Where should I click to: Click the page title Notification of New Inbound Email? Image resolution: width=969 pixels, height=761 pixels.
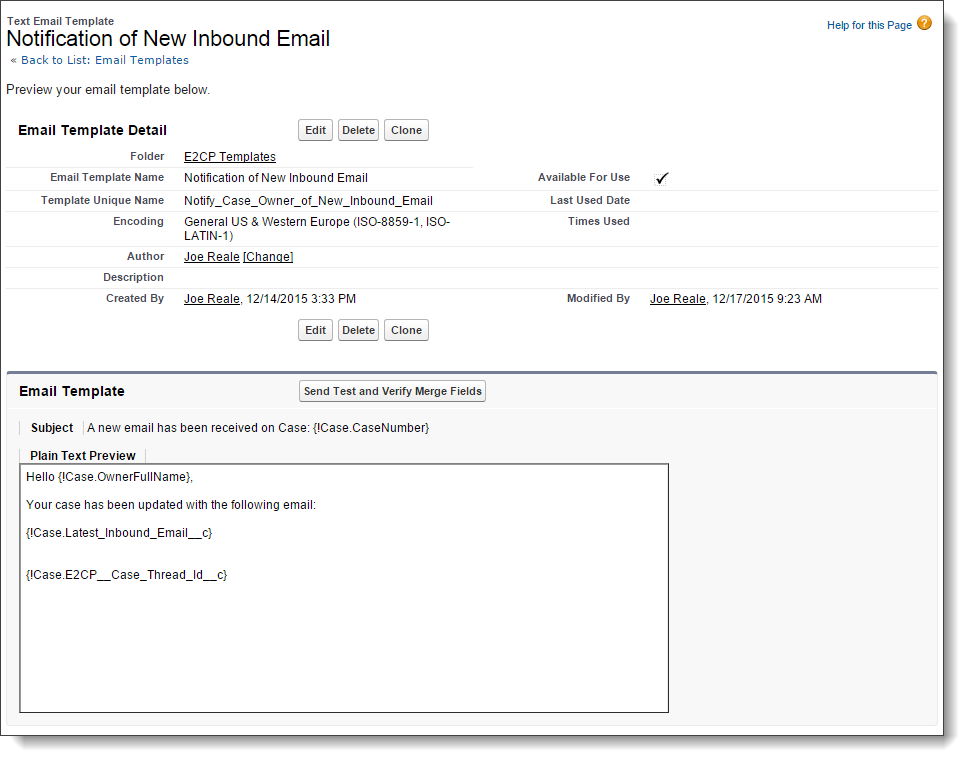168,39
